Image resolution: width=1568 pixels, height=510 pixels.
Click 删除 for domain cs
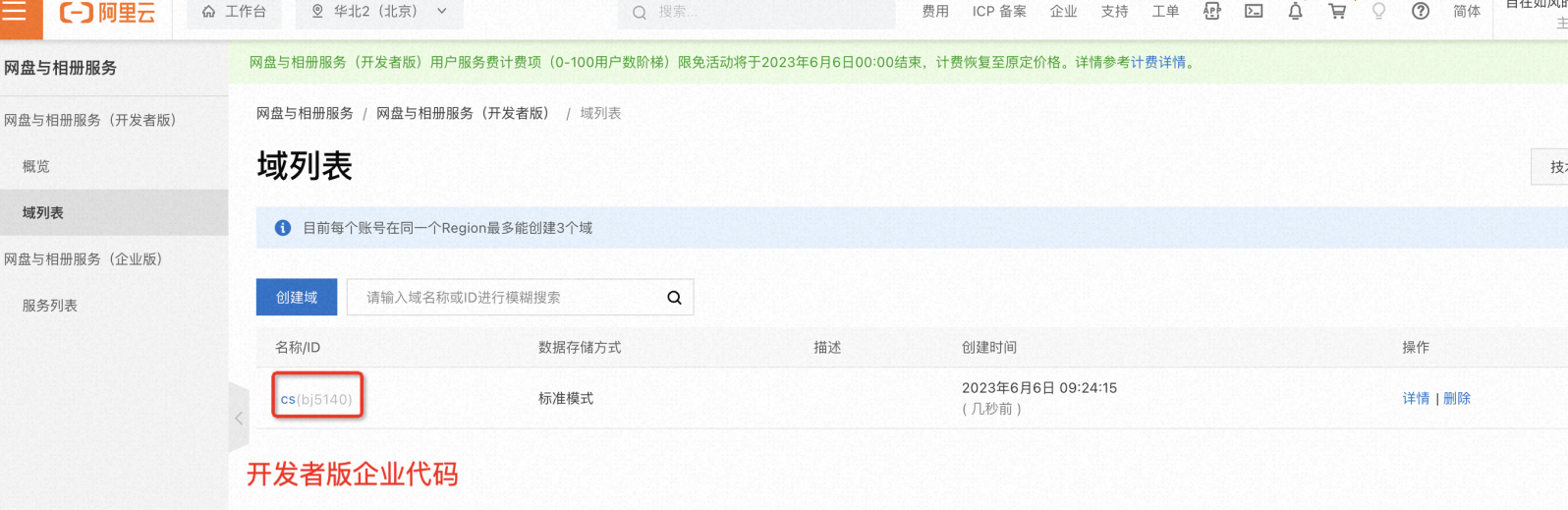point(1457,398)
